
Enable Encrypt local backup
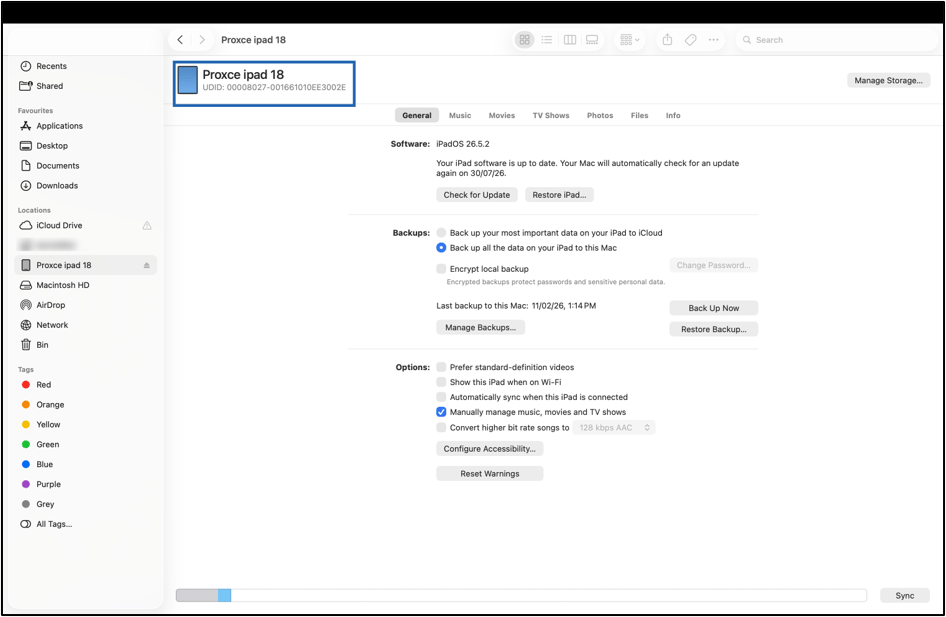point(441,269)
